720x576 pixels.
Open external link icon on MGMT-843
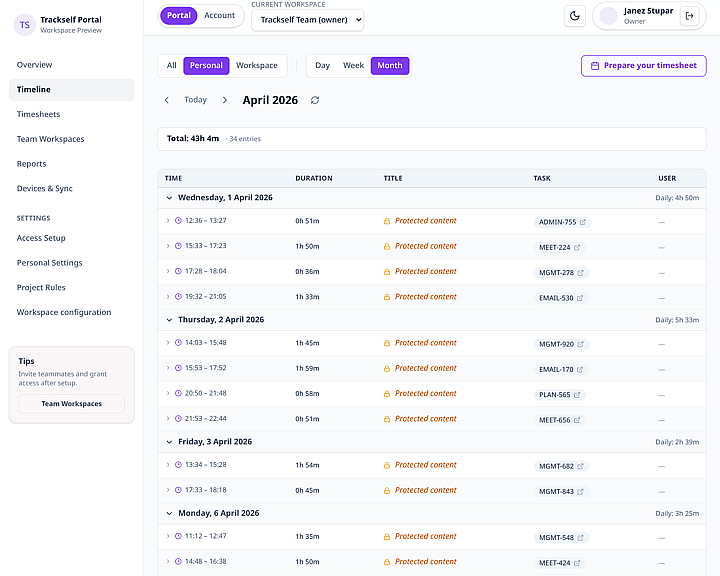(x=580, y=491)
